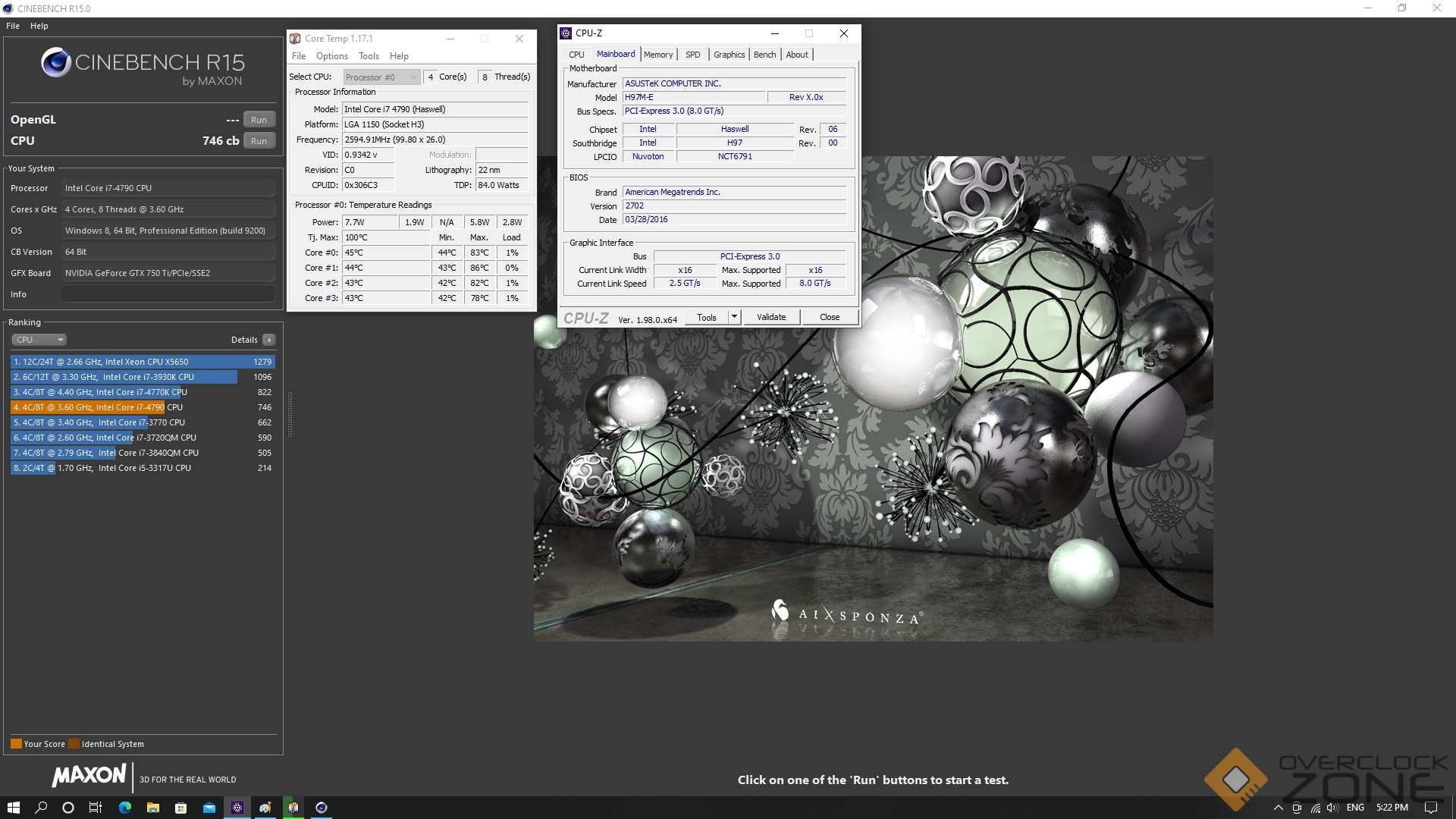
Task: Switch to the Memory tab in CPU-Z
Action: [657, 55]
